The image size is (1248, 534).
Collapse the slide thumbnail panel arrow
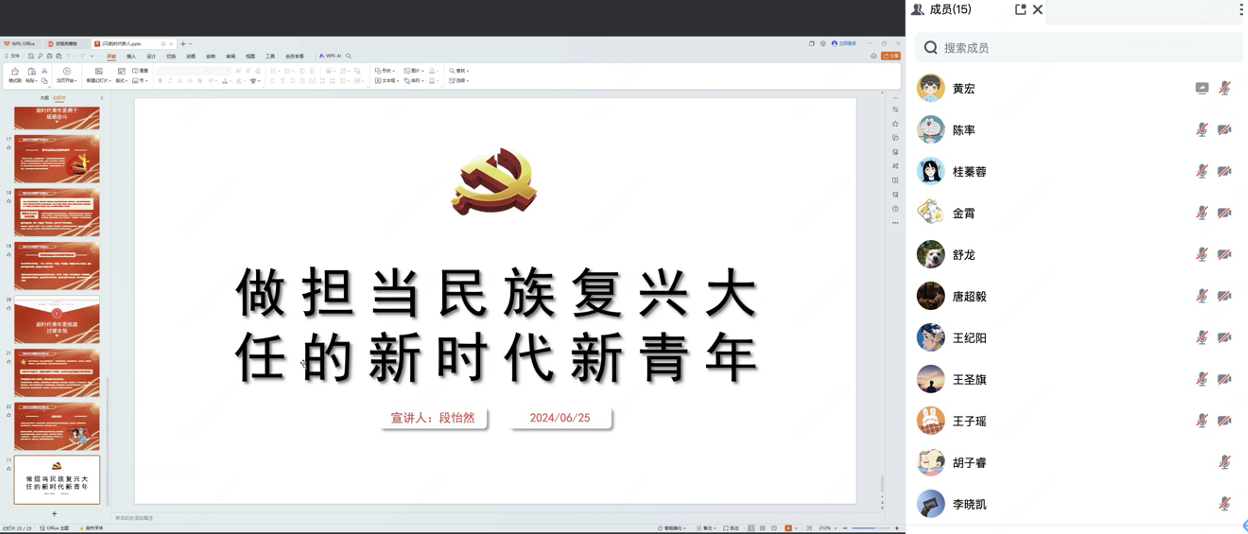101,98
